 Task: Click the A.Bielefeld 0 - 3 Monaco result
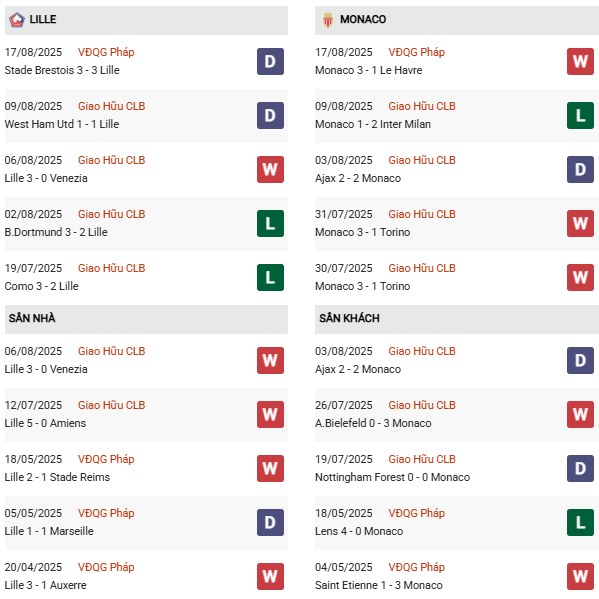pyautogui.click(x=373, y=423)
